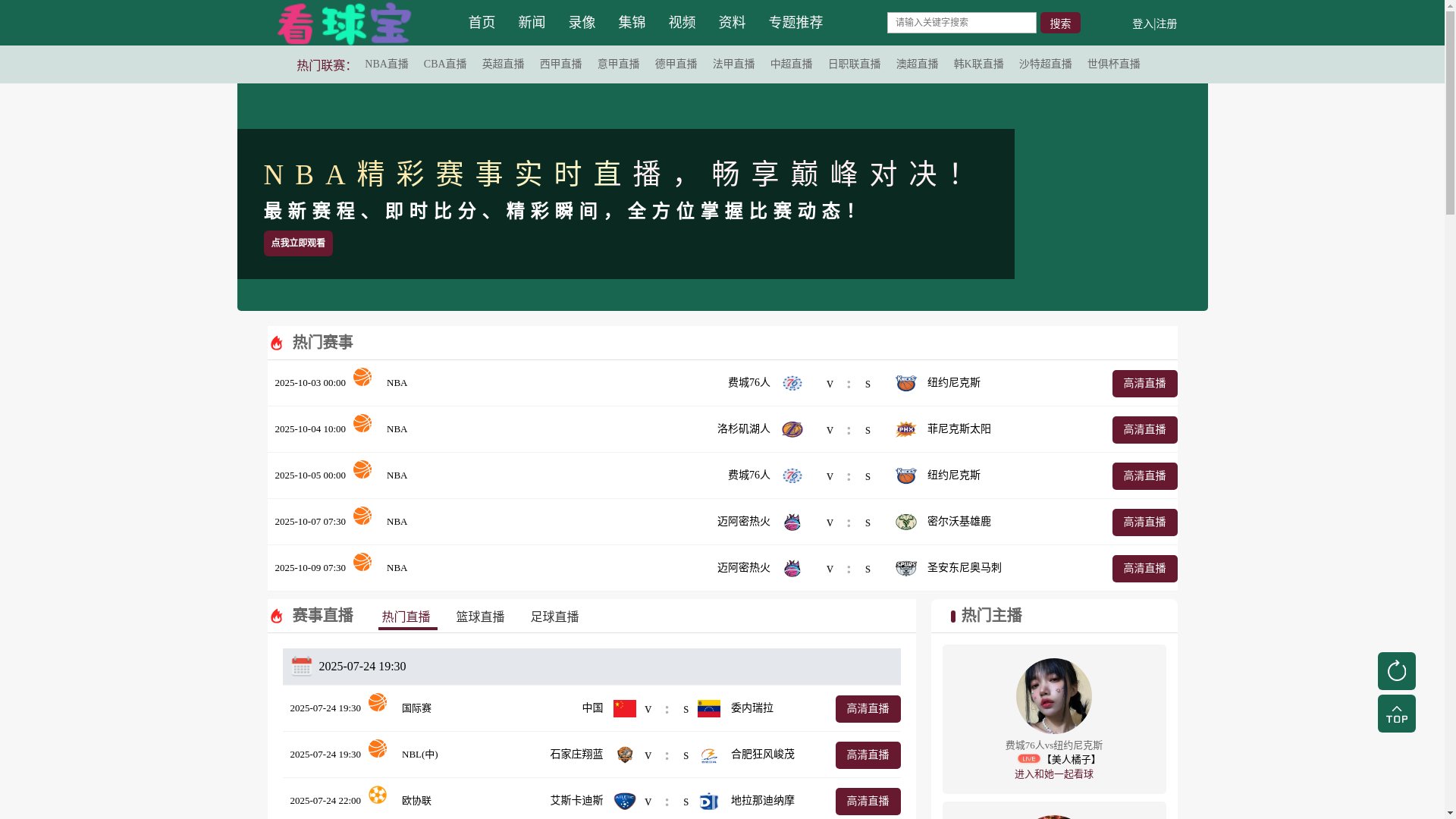This screenshot has height=819, width=1456.
Task: Open the 资料 menu item
Action: [x=732, y=23]
